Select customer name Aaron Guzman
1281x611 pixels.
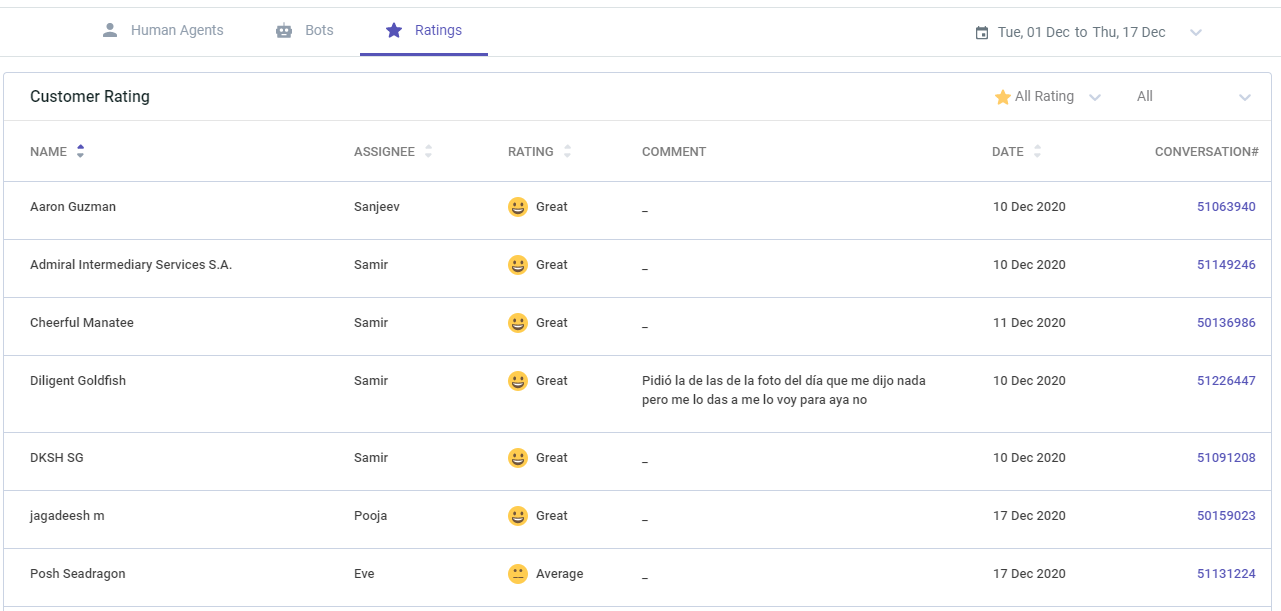tap(73, 207)
